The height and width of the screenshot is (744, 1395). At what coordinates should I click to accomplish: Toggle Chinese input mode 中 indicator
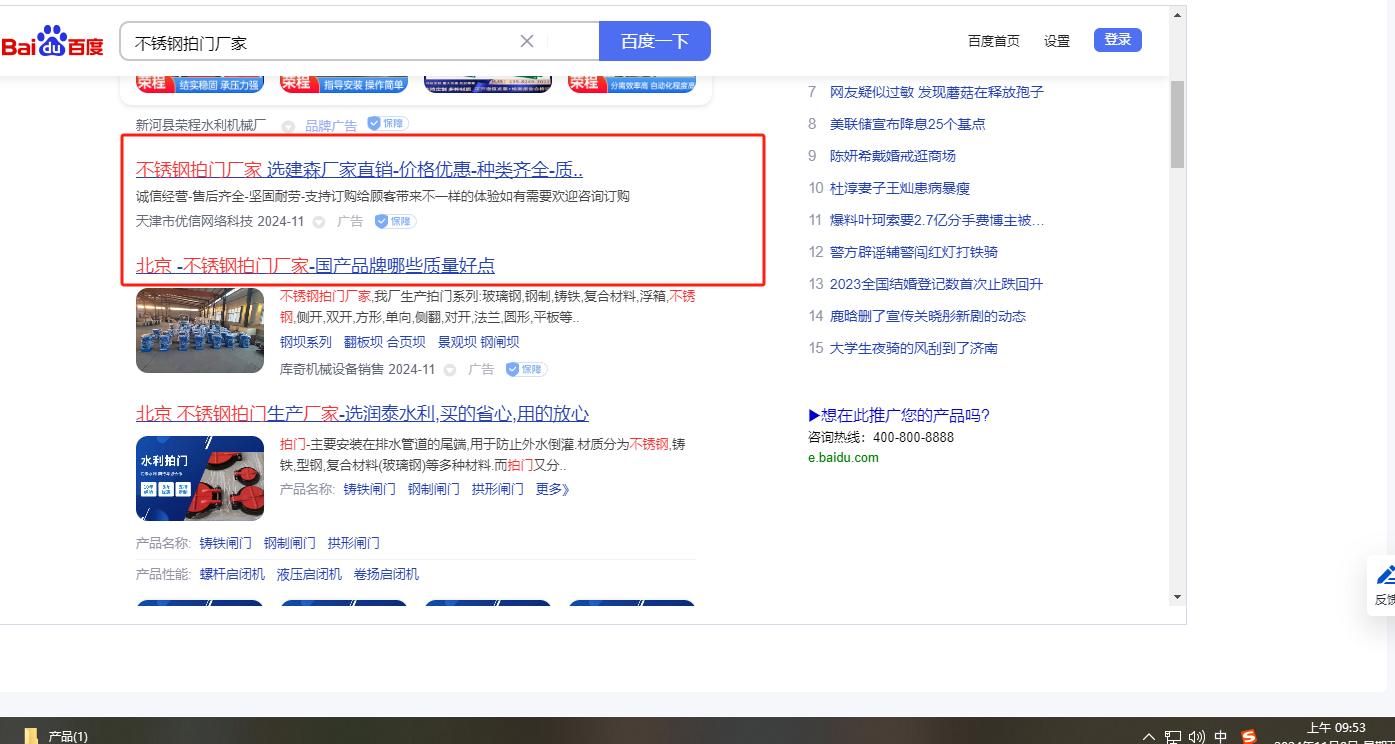click(1220, 737)
